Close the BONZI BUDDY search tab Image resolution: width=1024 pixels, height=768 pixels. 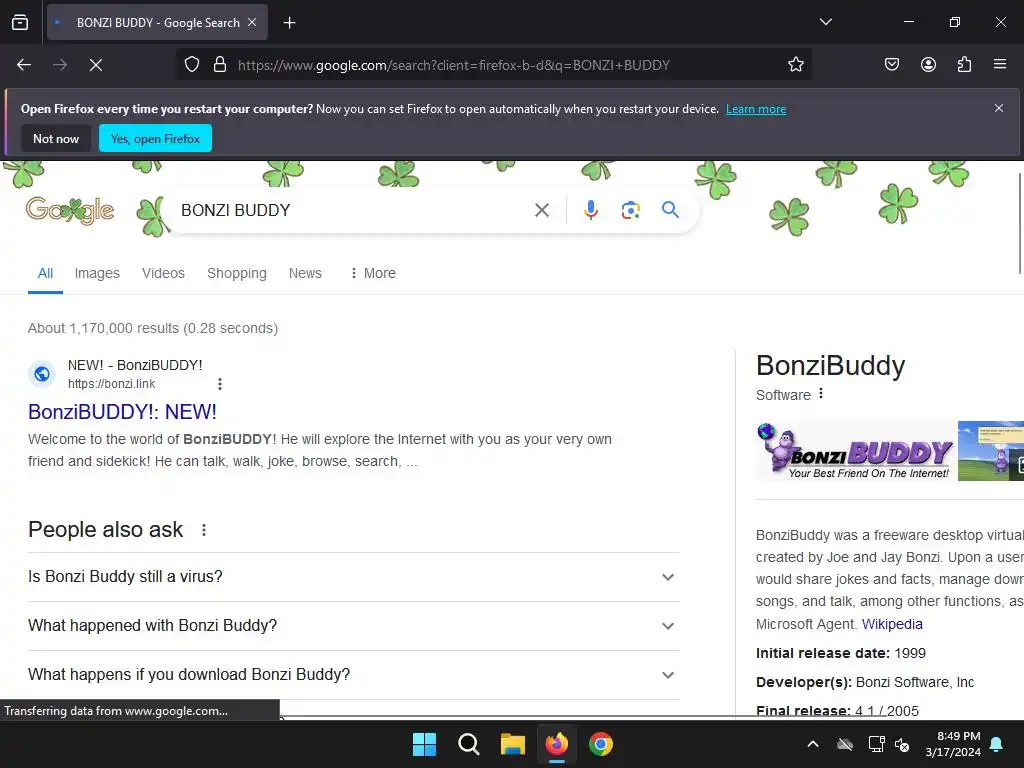point(252,22)
